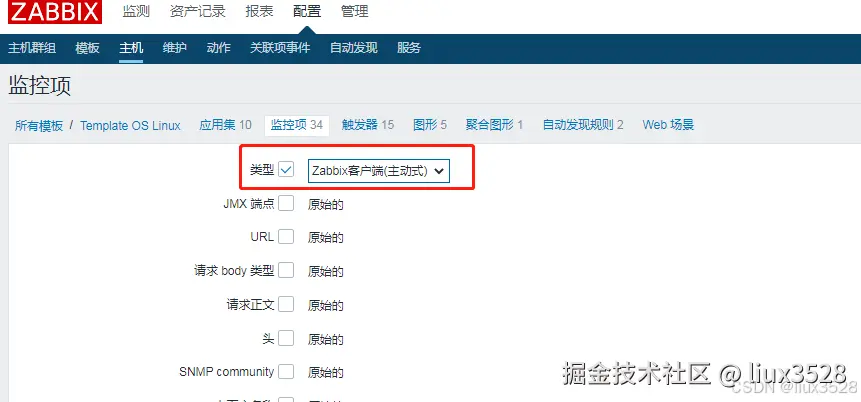861x402 pixels.
Task: Open the 管理 top menu
Action: [355, 12]
